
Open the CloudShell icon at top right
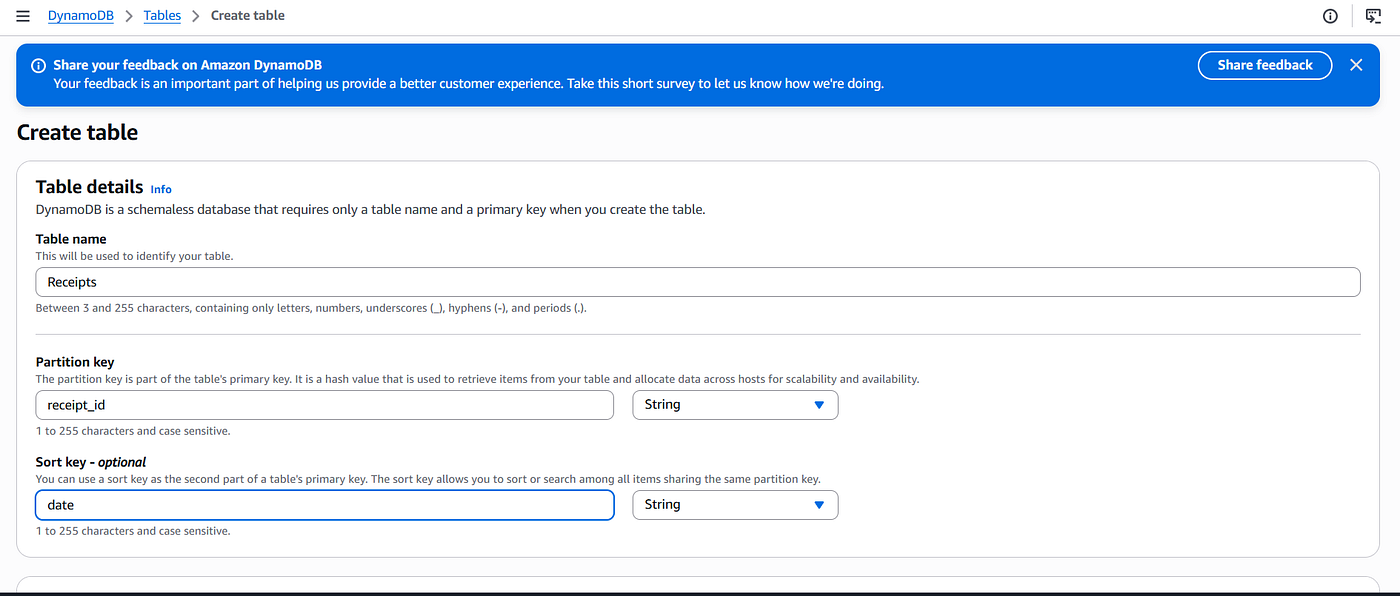point(1373,16)
